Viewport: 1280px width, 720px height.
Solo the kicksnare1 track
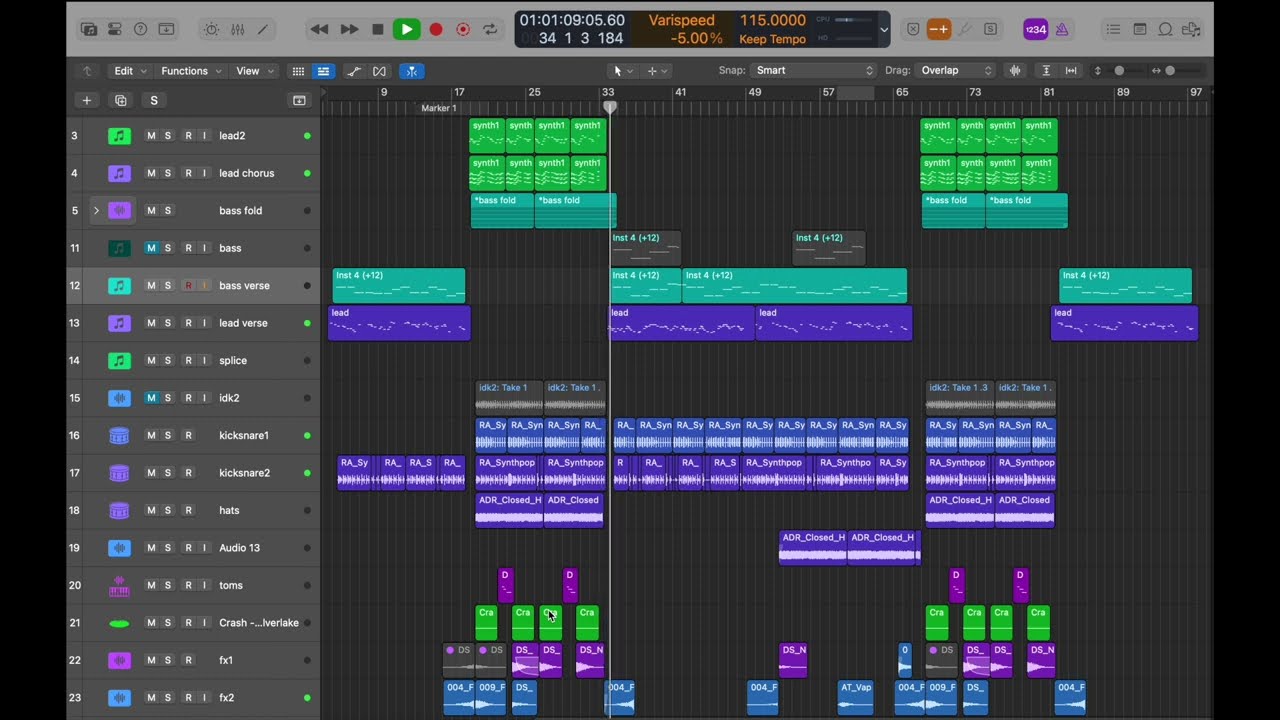(168, 436)
